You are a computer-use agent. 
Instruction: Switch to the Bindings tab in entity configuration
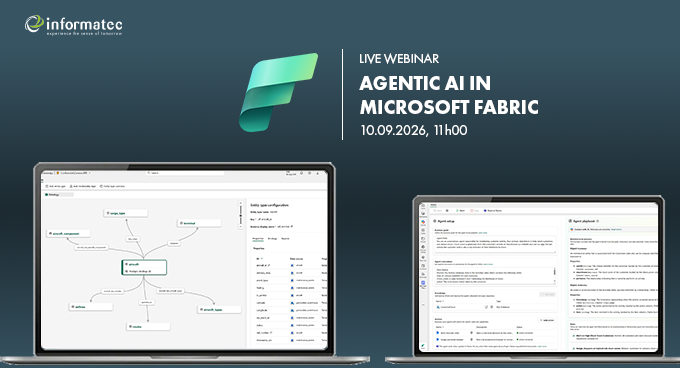[272, 238]
